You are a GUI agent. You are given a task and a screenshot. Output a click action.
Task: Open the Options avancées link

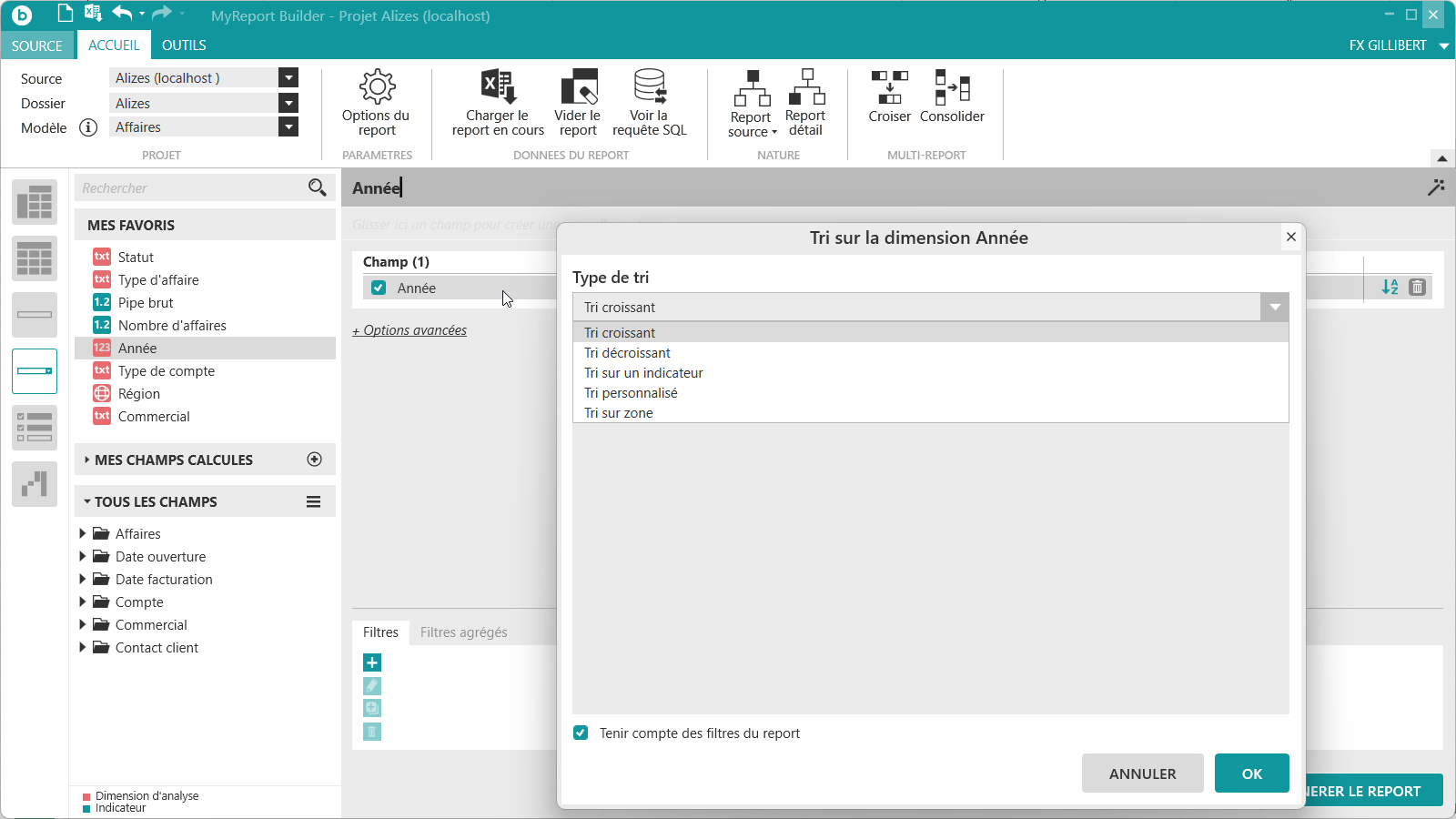(409, 330)
